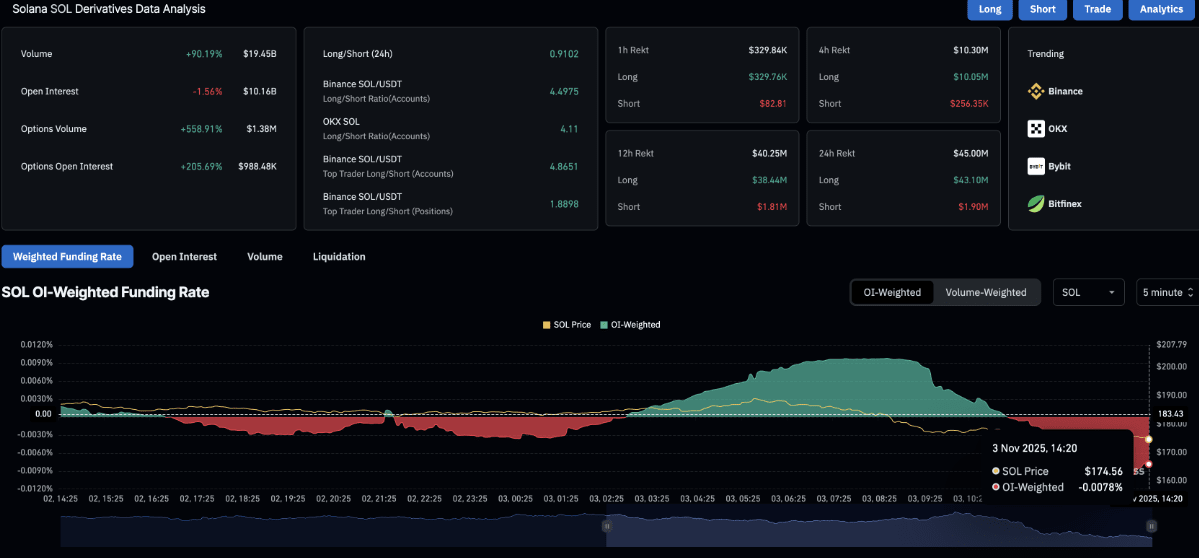The image size is (1199, 558).
Task: Select the OI-Weighted toggle option
Action: tap(892, 292)
